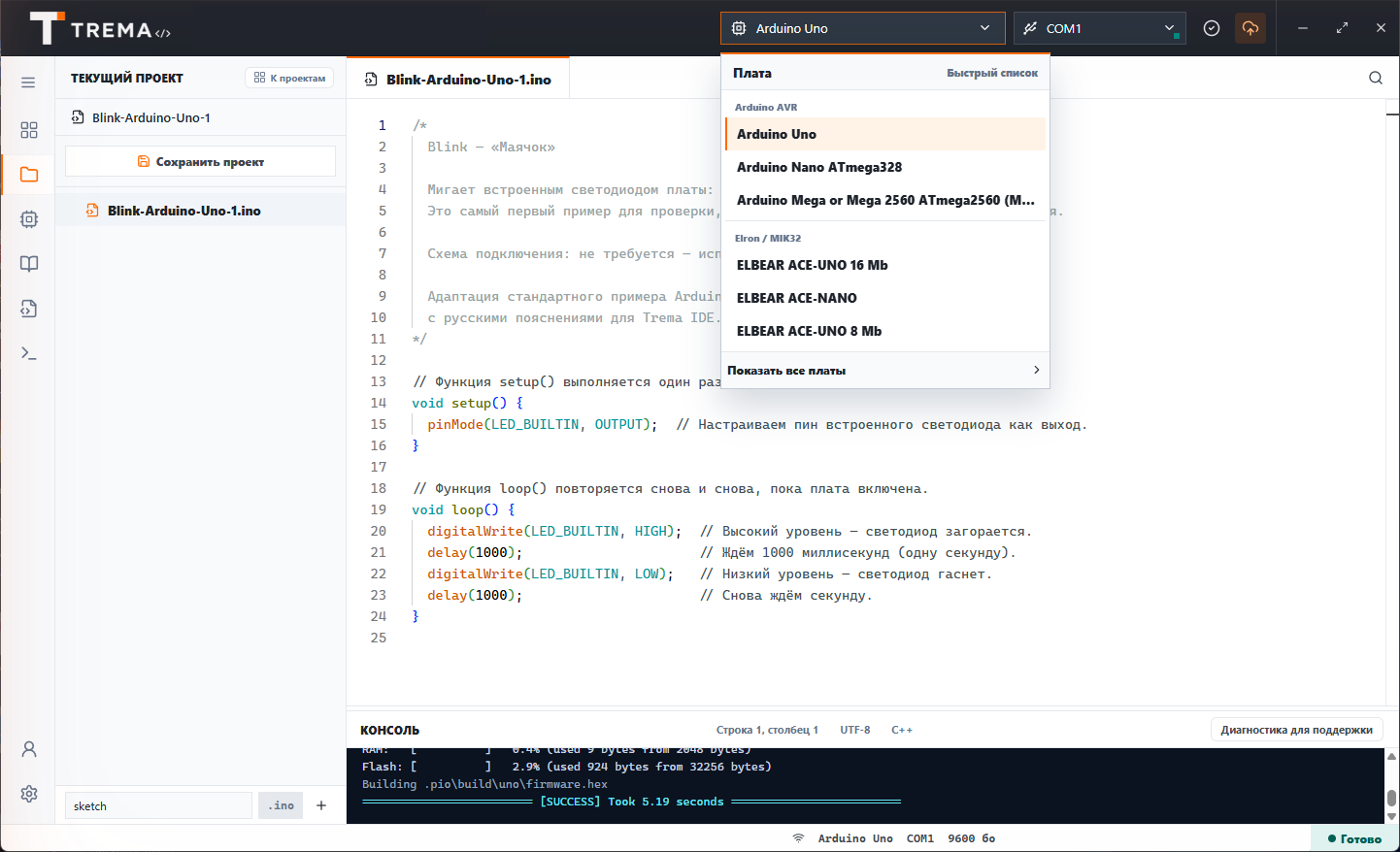Click console scroll down arrow

point(1391,817)
